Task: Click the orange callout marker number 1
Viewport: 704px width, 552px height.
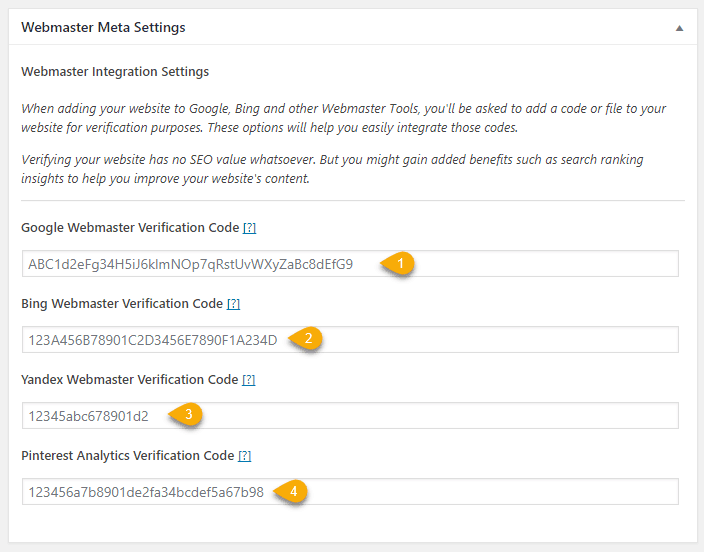Action: click(x=400, y=264)
